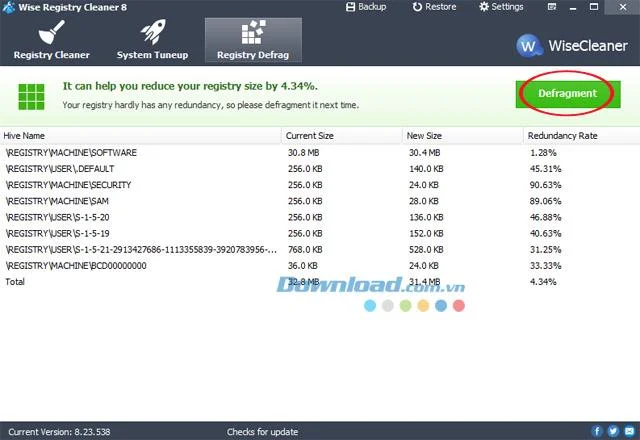This screenshot has height=440, width=640.
Task: Click the Total row label
Action: coord(15,282)
